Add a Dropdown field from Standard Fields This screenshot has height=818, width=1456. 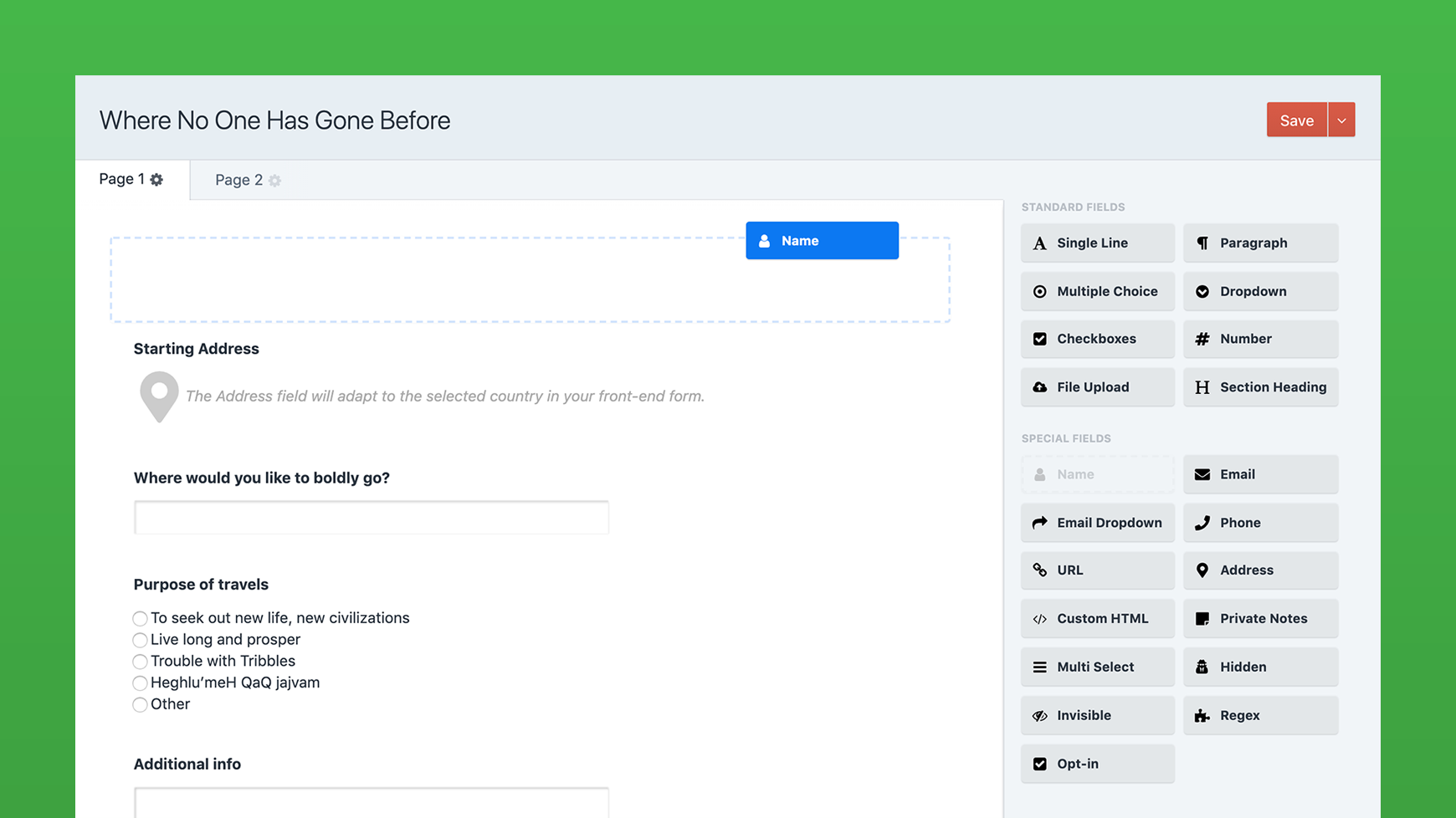(1260, 291)
